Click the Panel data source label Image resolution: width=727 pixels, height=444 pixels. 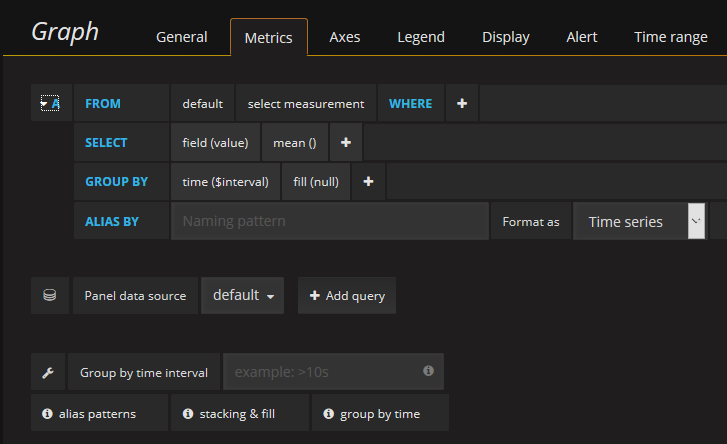135,296
